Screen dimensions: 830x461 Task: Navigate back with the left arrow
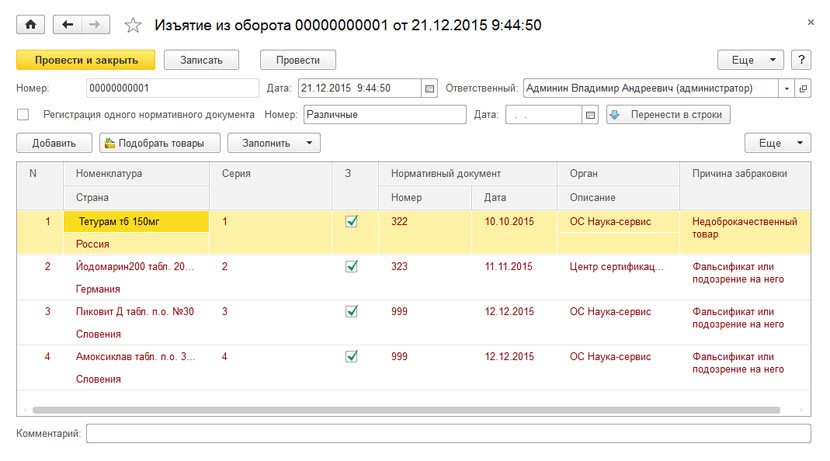pos(67,24)
